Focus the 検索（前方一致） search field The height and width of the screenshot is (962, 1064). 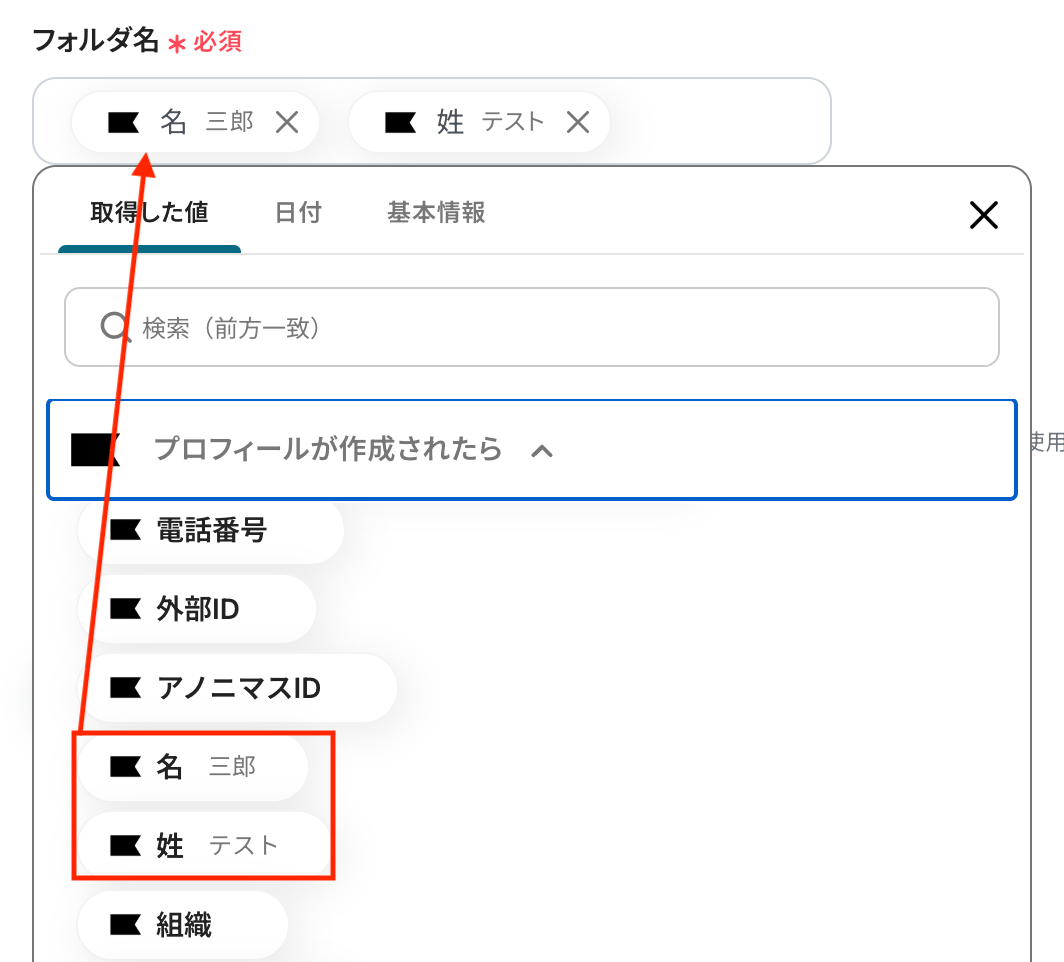pos(531,327)
